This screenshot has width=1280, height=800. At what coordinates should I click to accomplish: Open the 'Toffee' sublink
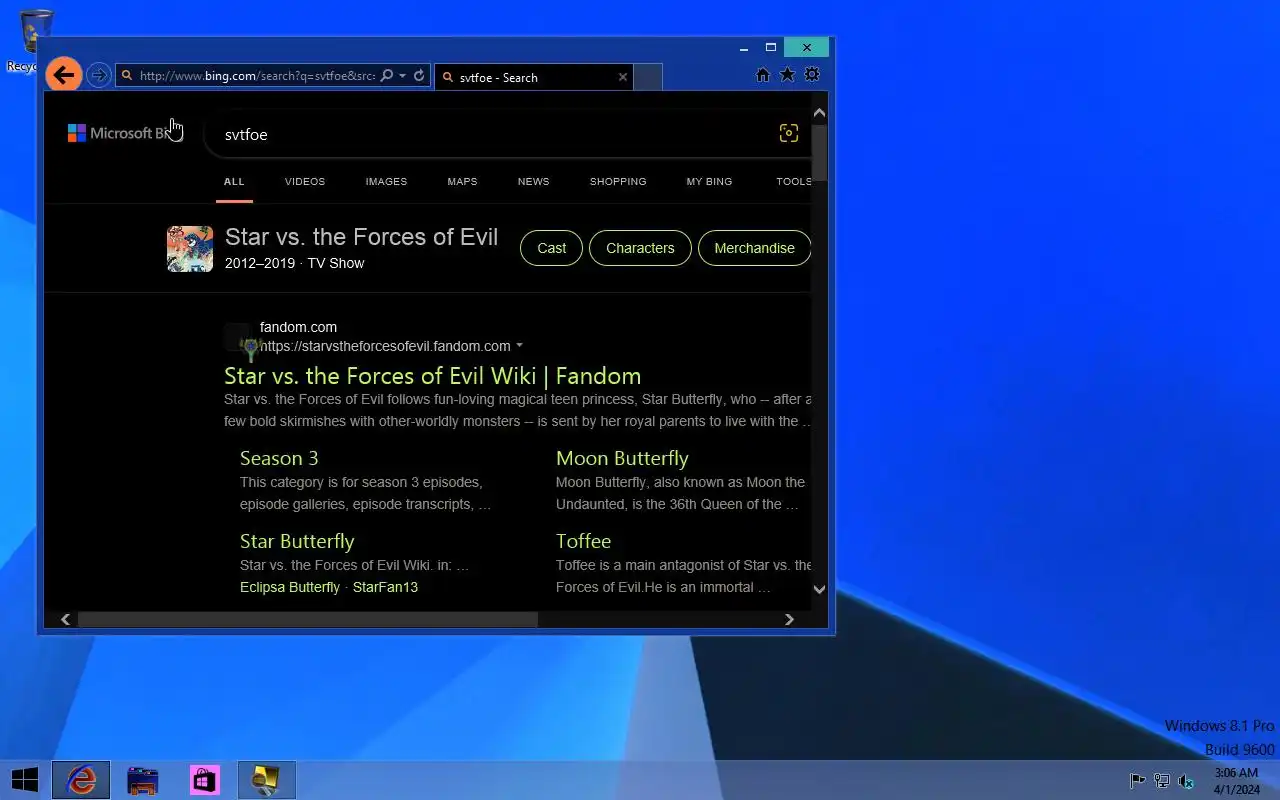(x=583, y=541)
